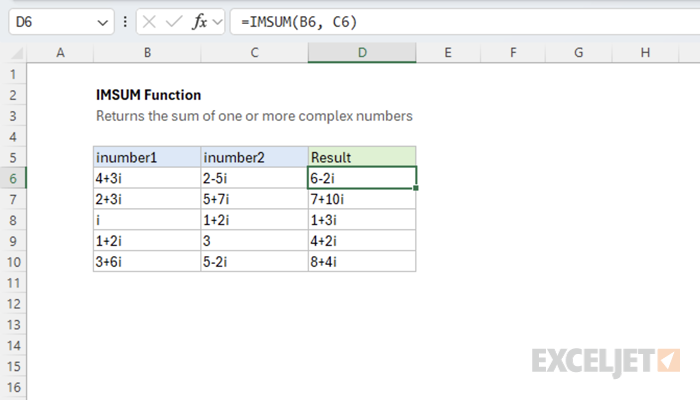Select column C header
Image resolution: width=700 pixels, height=400 pixels.
pos(254,53)
